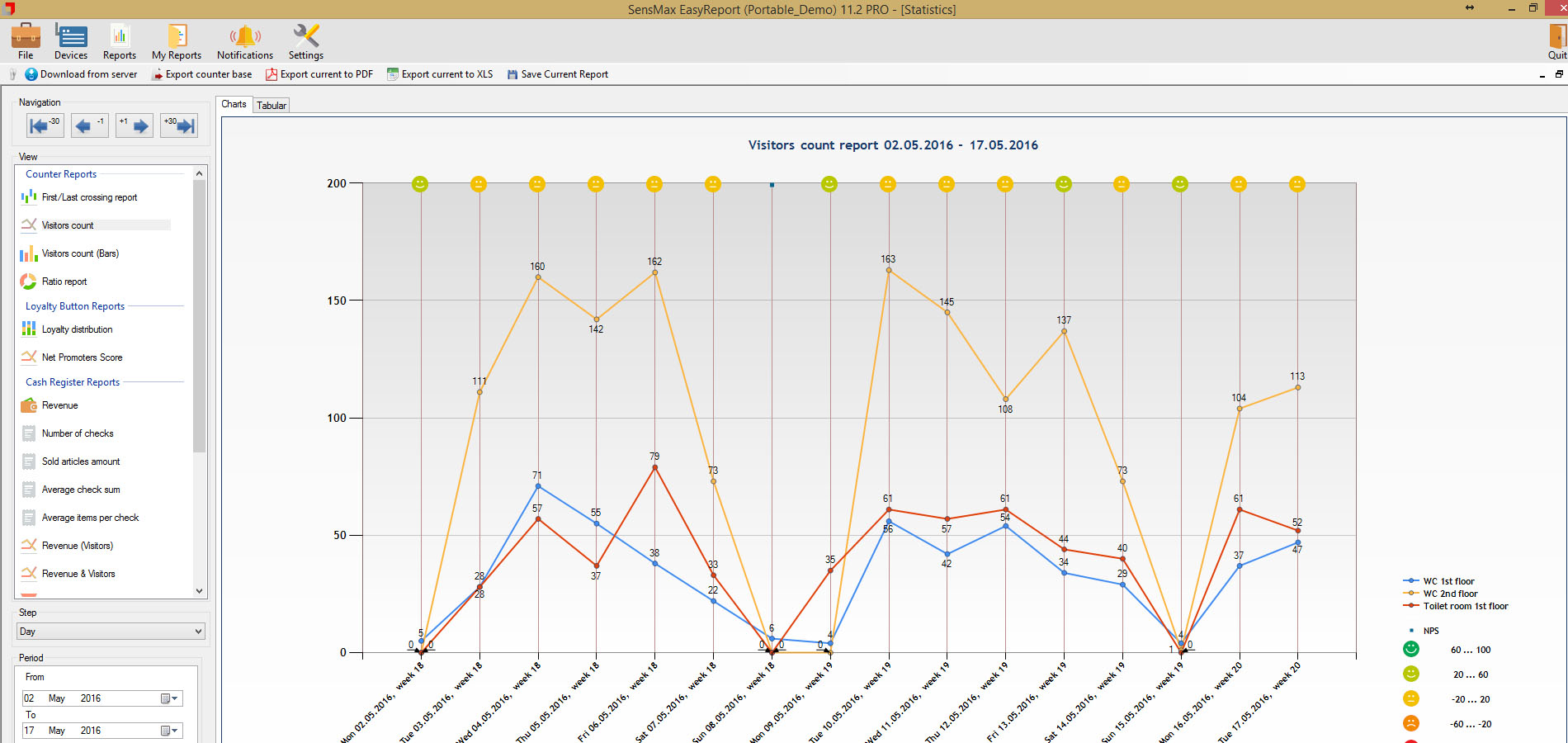Expand the Step dropdown set to Day

[x=197, y=632]
